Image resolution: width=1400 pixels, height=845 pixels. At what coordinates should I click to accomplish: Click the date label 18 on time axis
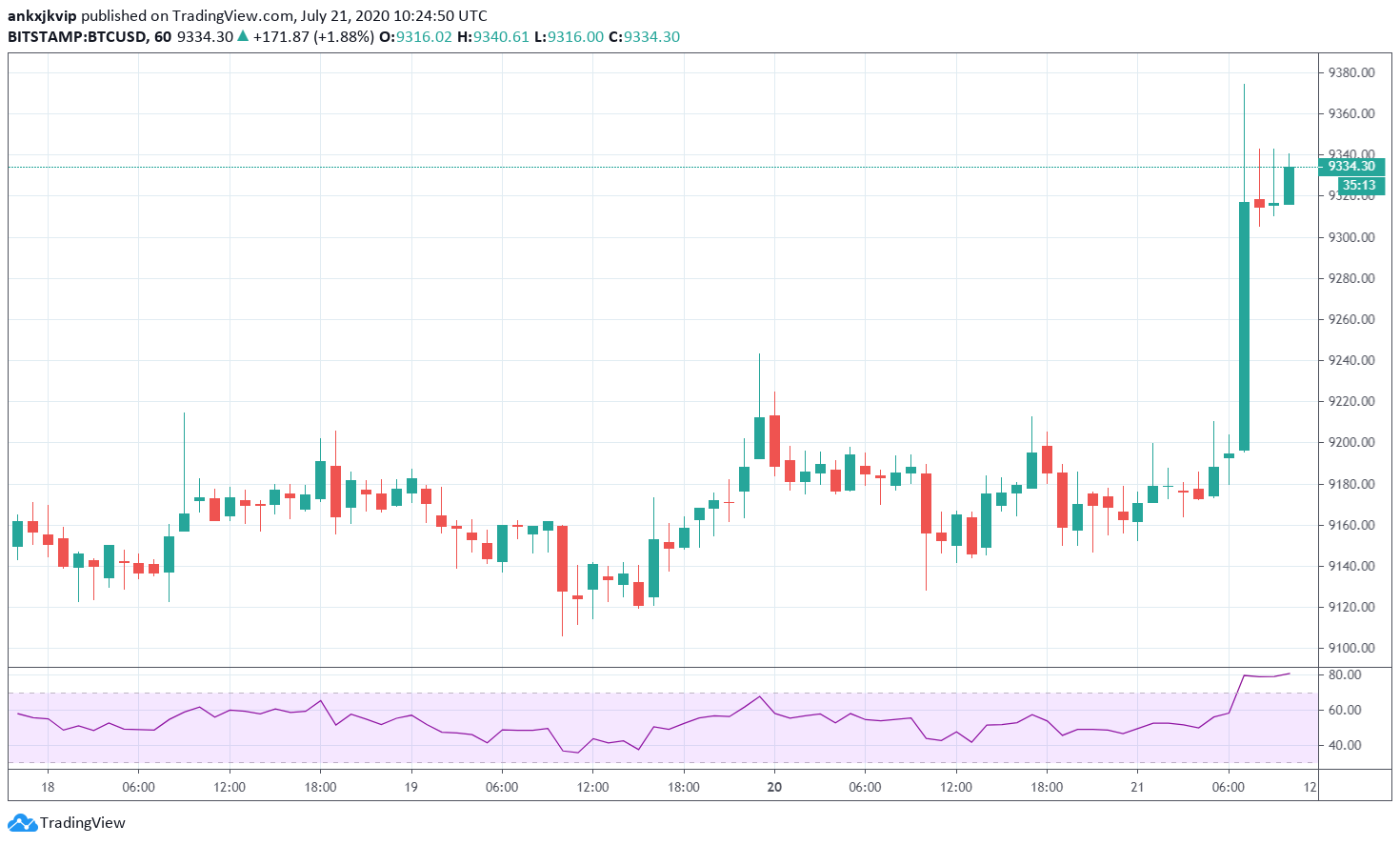48,787
